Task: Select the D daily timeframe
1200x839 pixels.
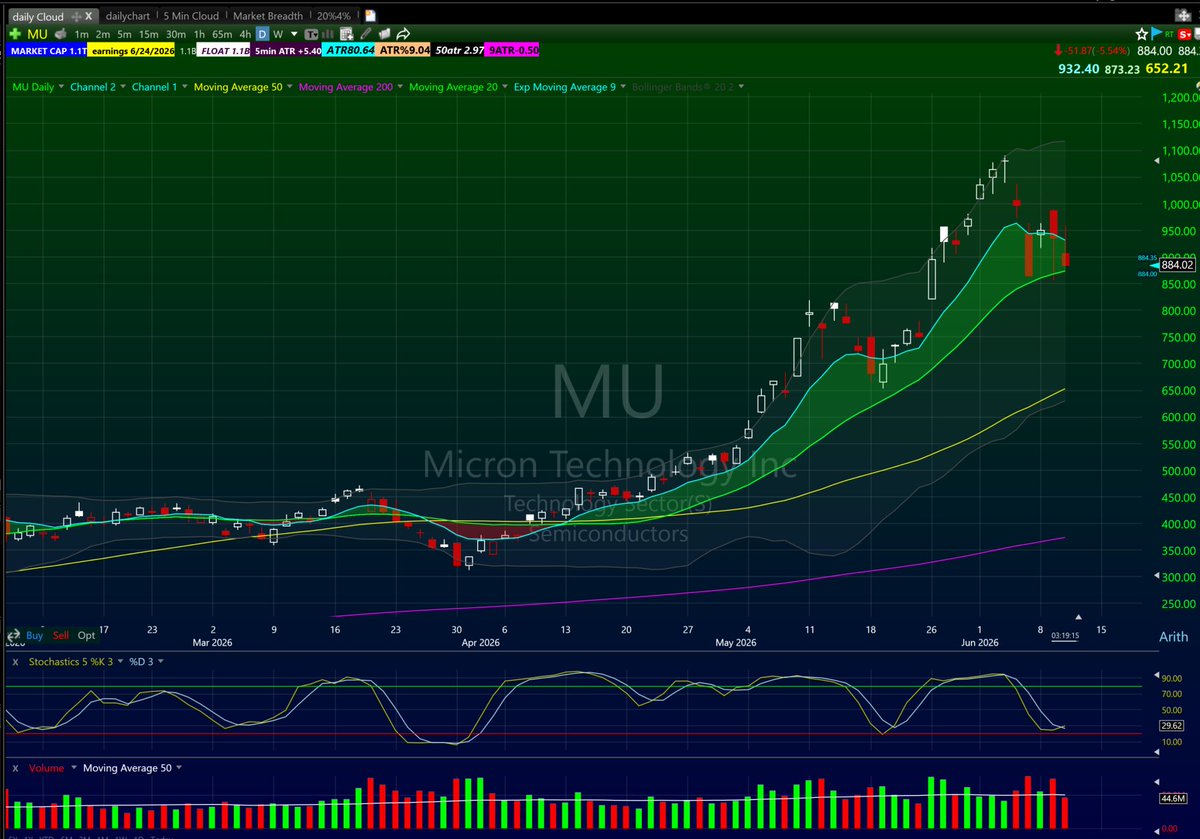Action: (x=262, y=34)
